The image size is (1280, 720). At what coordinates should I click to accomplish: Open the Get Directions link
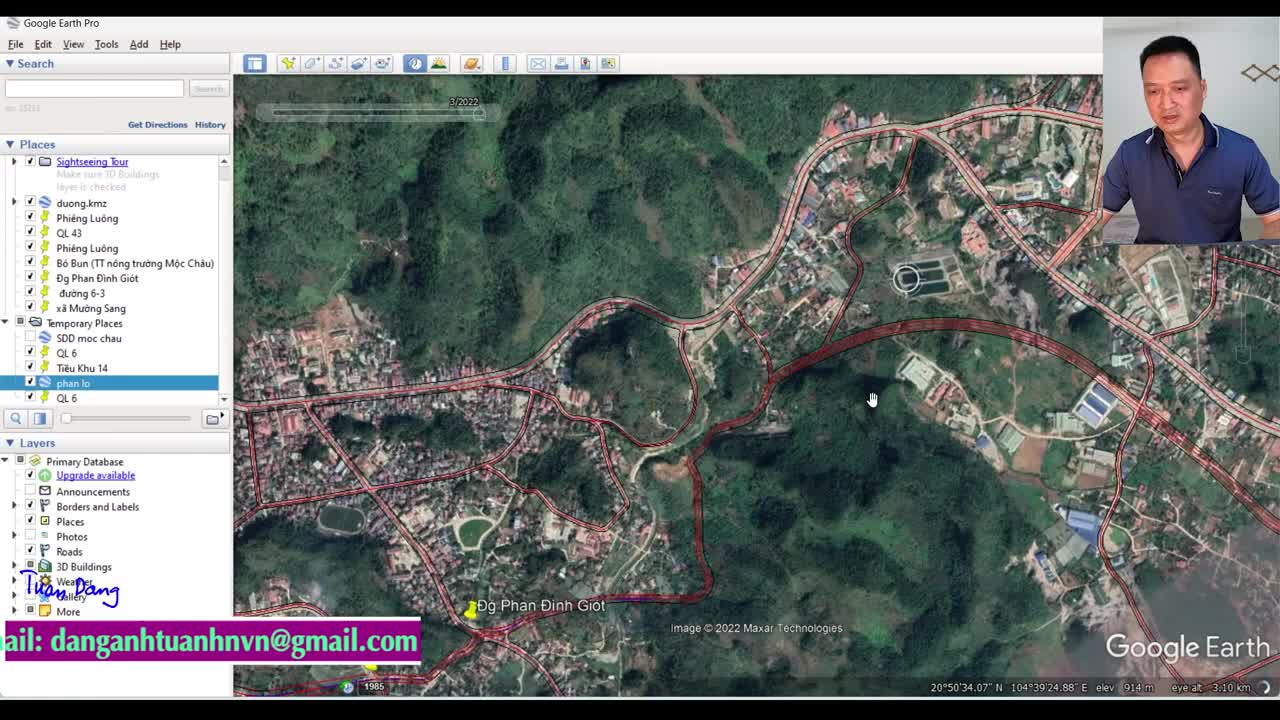click(158, 125)
